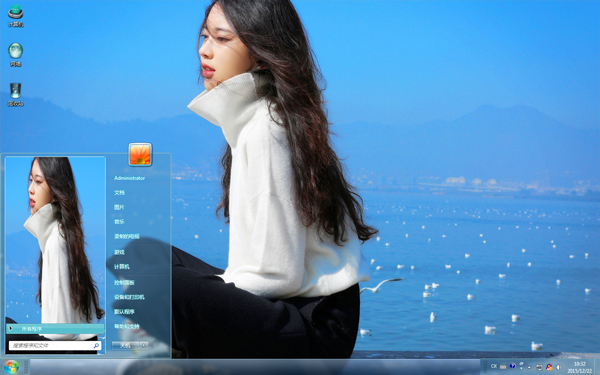This screenshot has height=375, width=600.
Task: Open Recorded TV (录制的电视) in Start menu
Action: 126,236
